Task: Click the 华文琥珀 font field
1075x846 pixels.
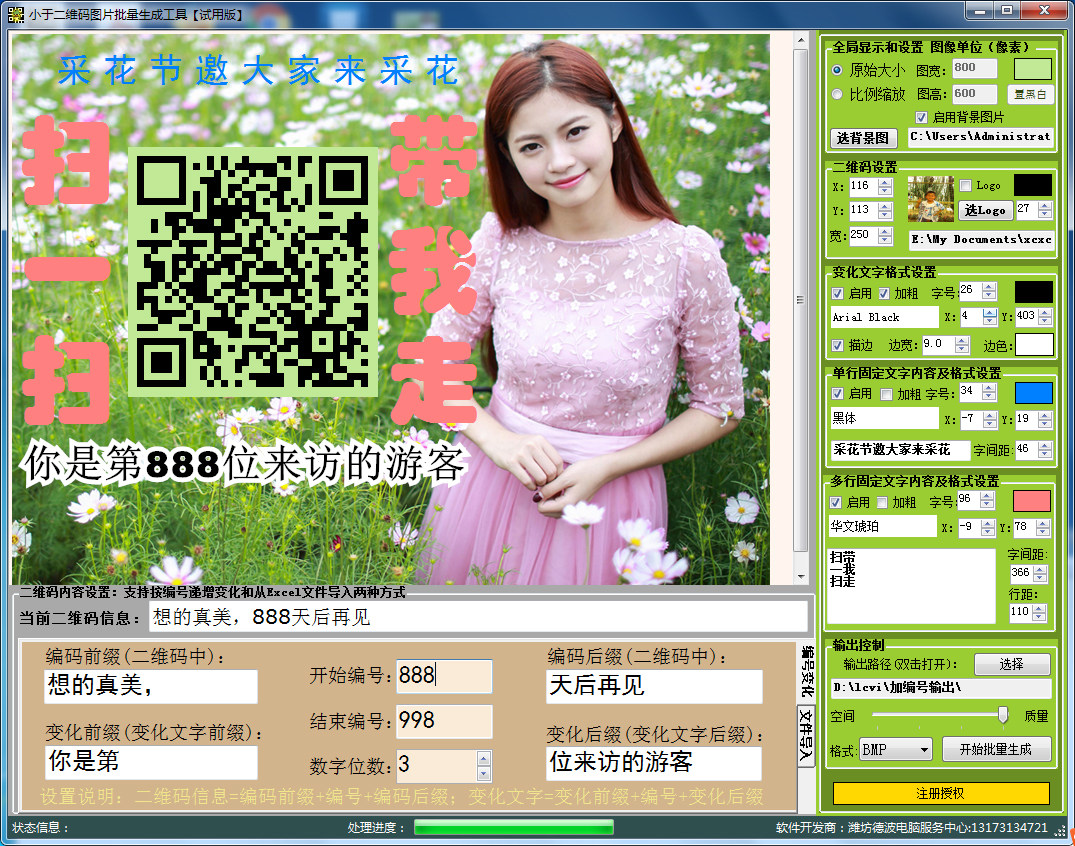Action: tap(882, 527)
